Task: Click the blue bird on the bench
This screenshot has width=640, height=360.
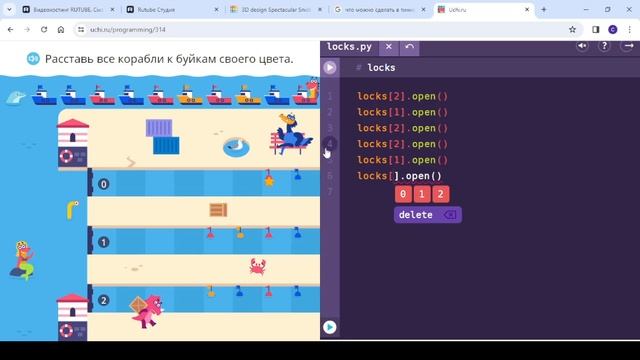Action: click(292, 134)
